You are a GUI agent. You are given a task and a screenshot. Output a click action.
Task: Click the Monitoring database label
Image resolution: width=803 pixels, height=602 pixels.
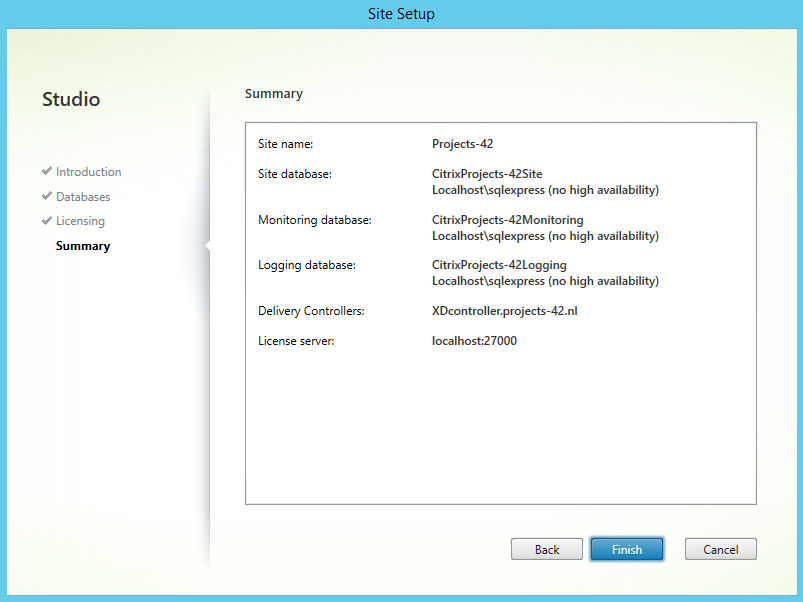[x=314, y=220]
